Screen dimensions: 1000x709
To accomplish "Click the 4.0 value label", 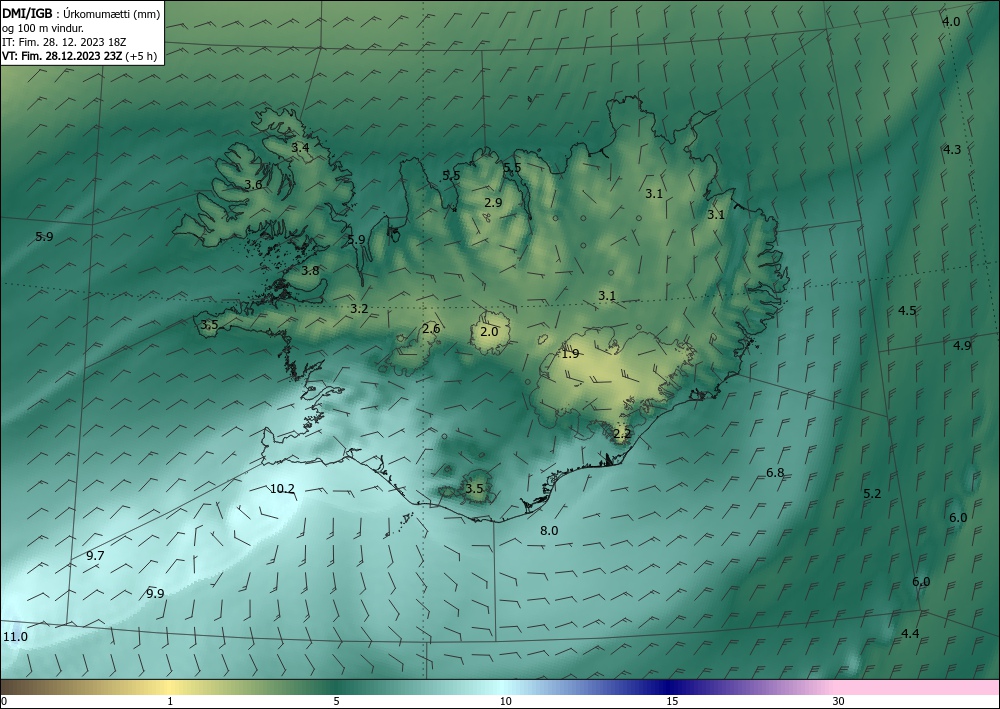I will coord(951,22).
